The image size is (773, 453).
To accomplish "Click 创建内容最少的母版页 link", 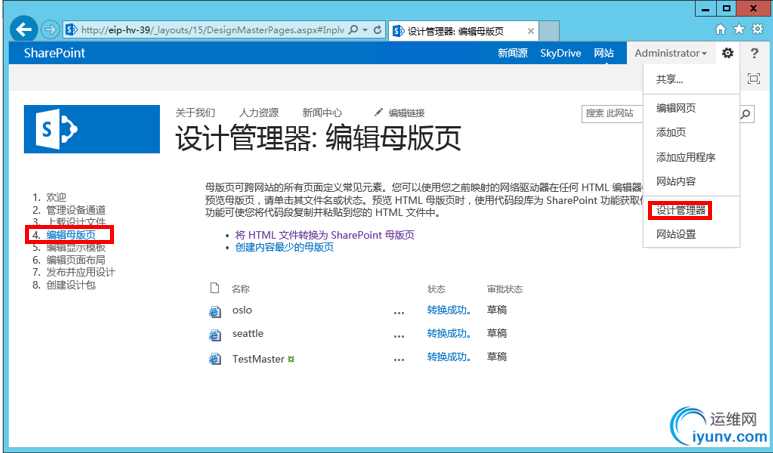I will click(284, 247).
